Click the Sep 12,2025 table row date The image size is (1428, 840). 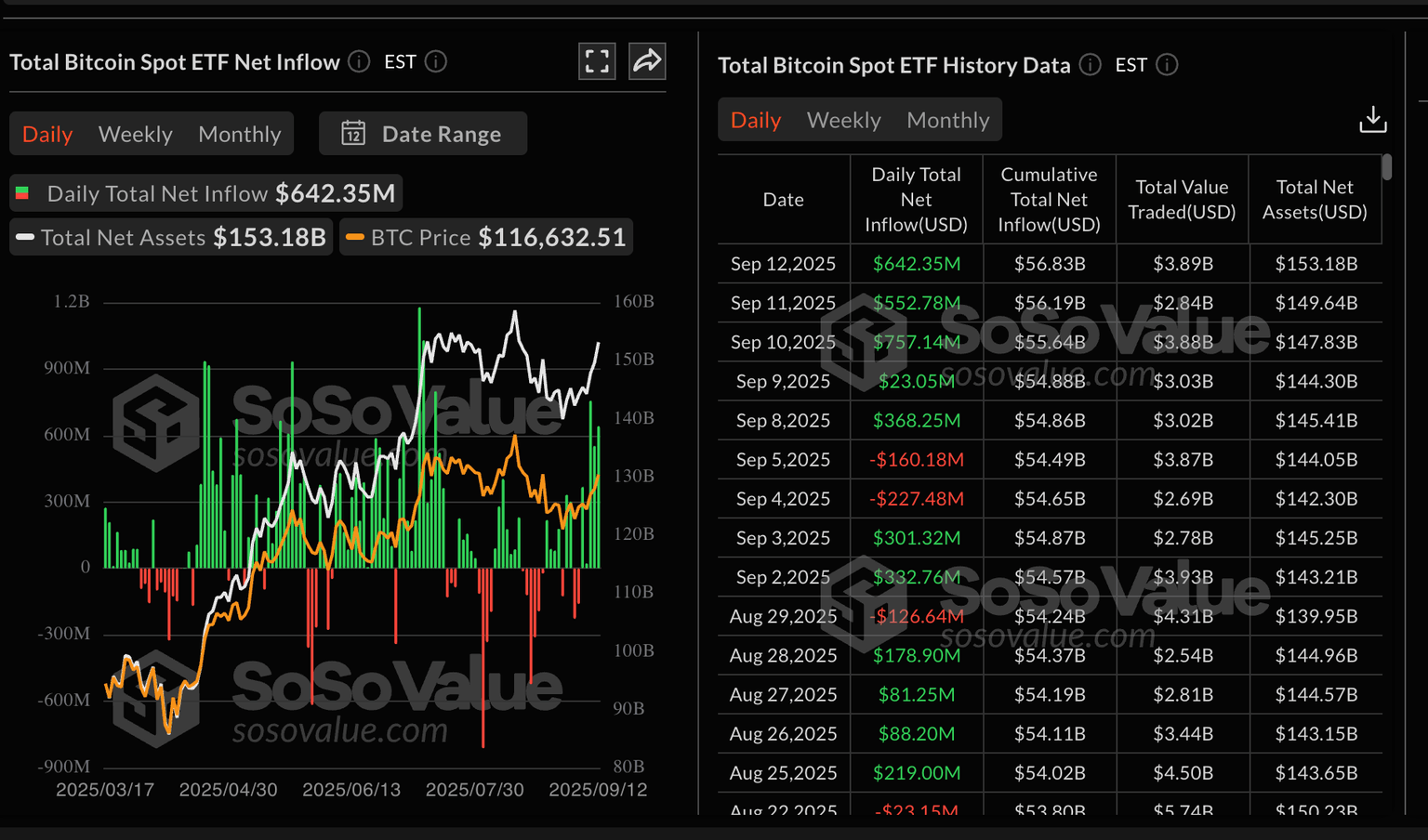(783, 264)
